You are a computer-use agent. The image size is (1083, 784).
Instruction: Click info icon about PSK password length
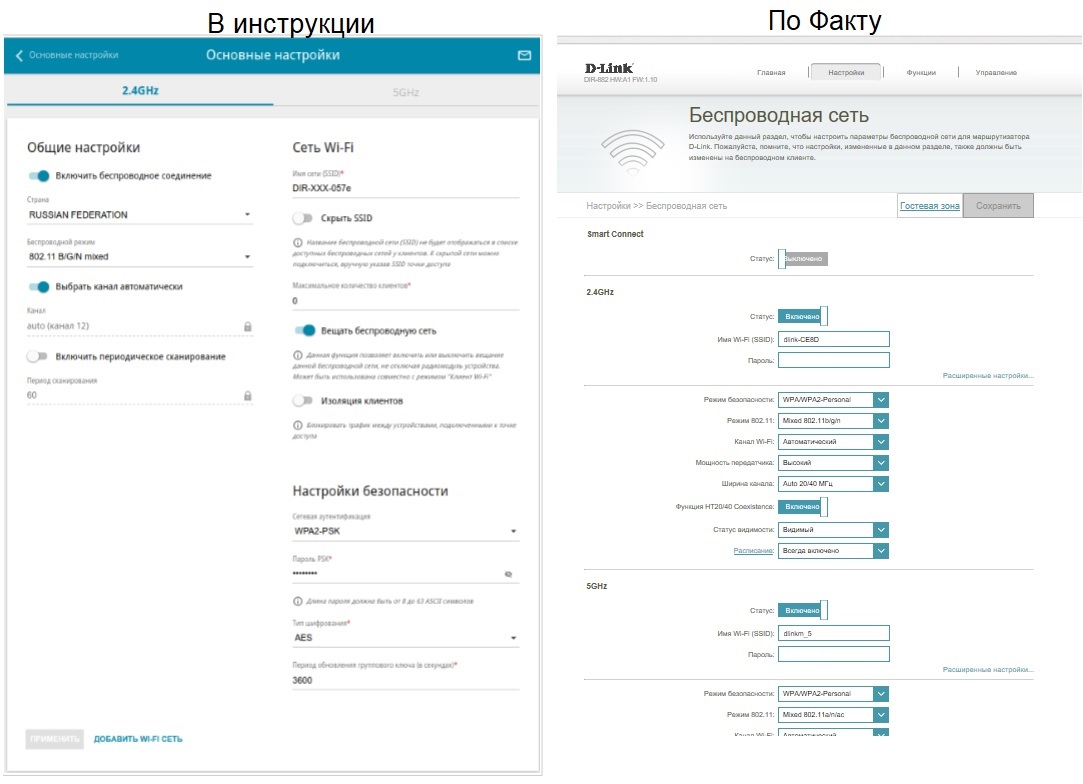[x=298, y=602]
